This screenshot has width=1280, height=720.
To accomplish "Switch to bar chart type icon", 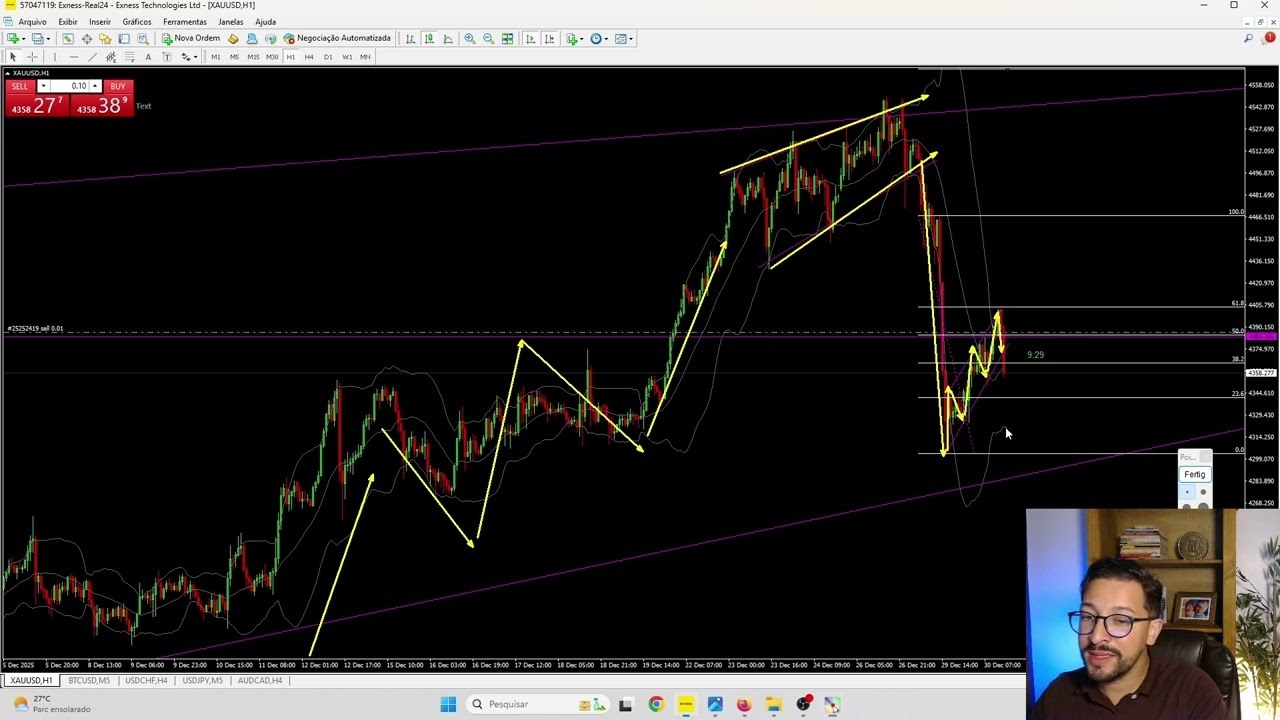I will click(410, 38).
